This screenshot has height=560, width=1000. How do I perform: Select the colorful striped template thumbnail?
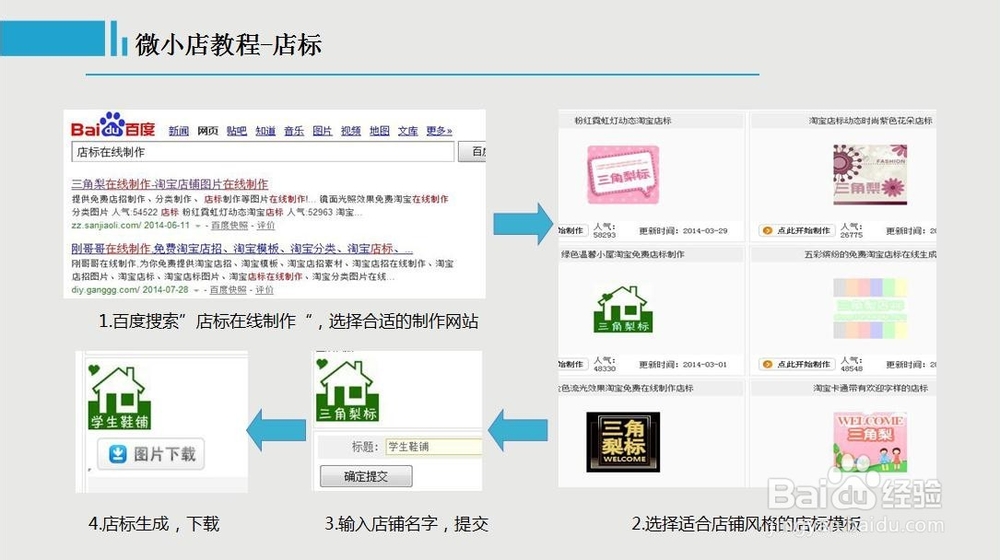(870, 309)
